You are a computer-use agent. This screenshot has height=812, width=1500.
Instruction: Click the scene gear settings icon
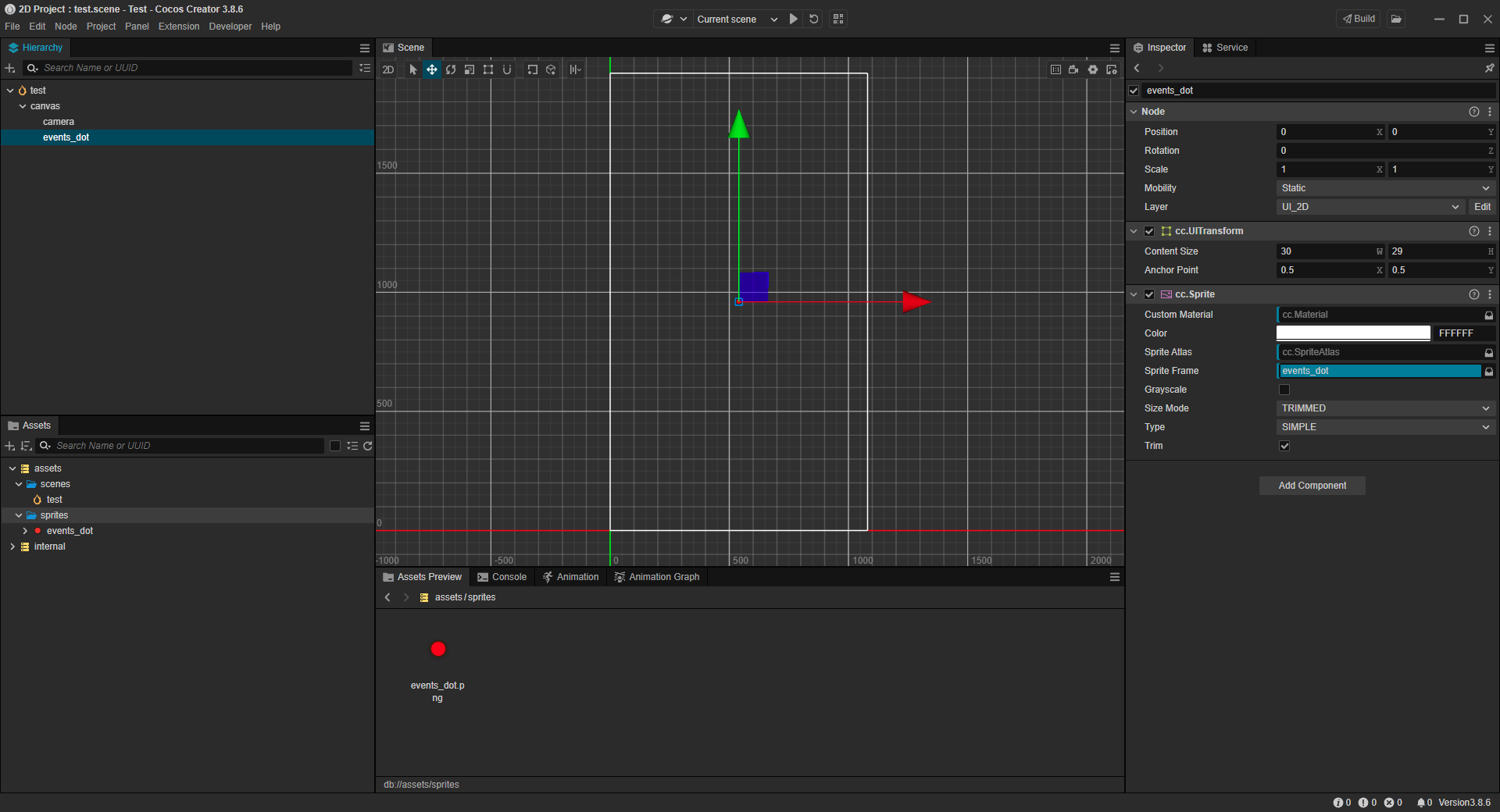pos(1092,69)
